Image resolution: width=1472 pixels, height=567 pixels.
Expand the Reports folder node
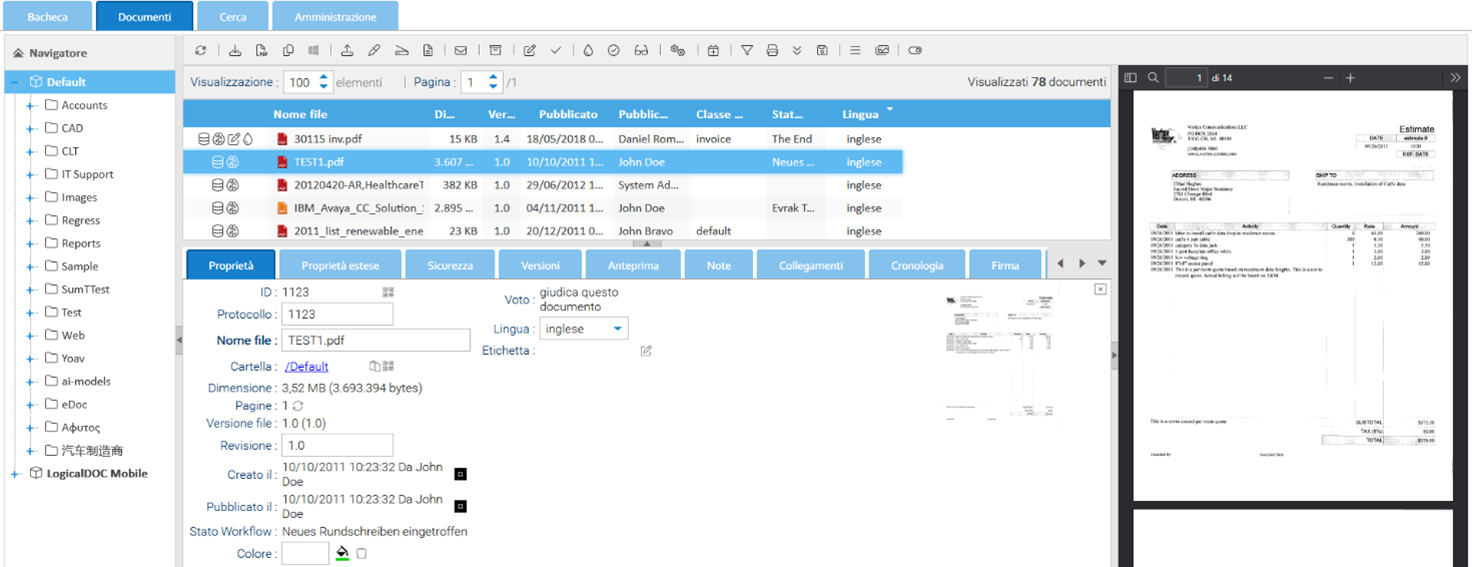click(x=31, y=243)
